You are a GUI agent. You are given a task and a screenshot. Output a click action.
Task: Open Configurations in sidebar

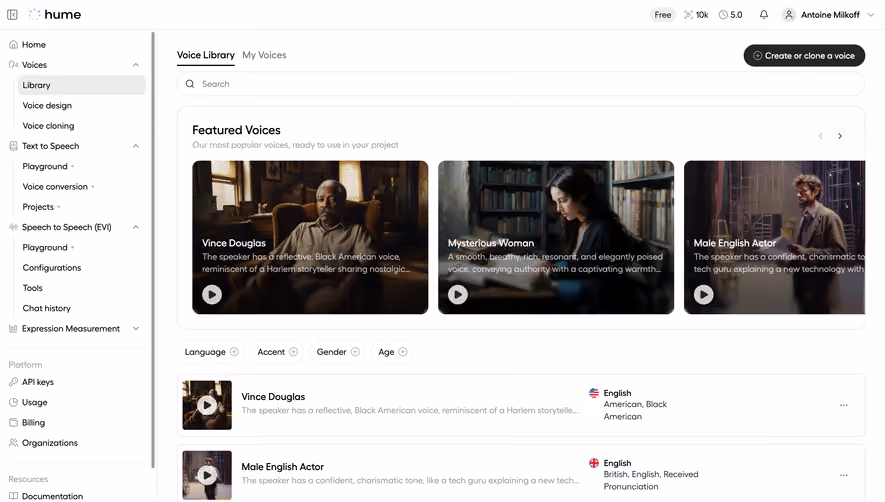[x=51, y=268]
